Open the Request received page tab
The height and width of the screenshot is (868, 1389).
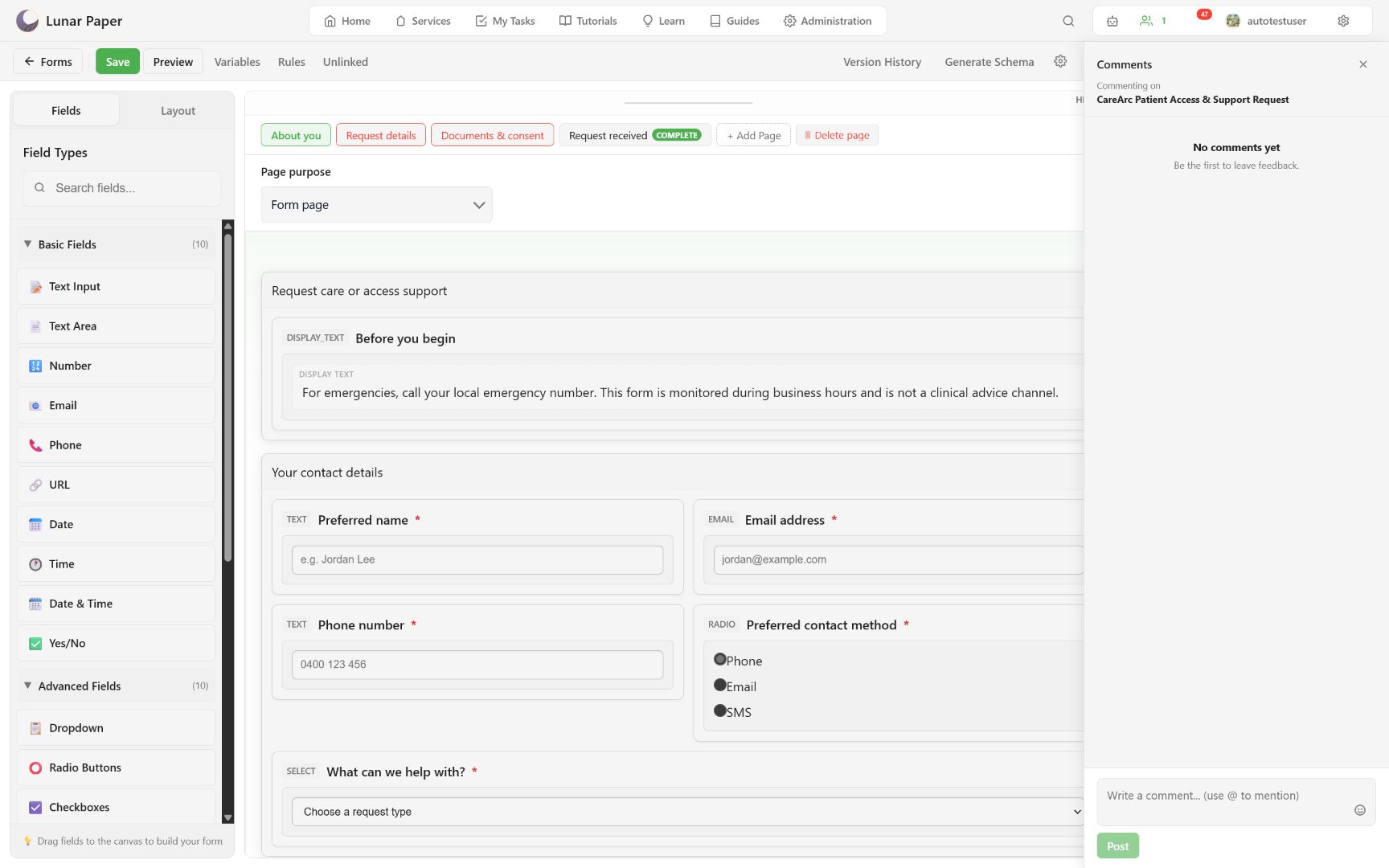pos(634,135)
